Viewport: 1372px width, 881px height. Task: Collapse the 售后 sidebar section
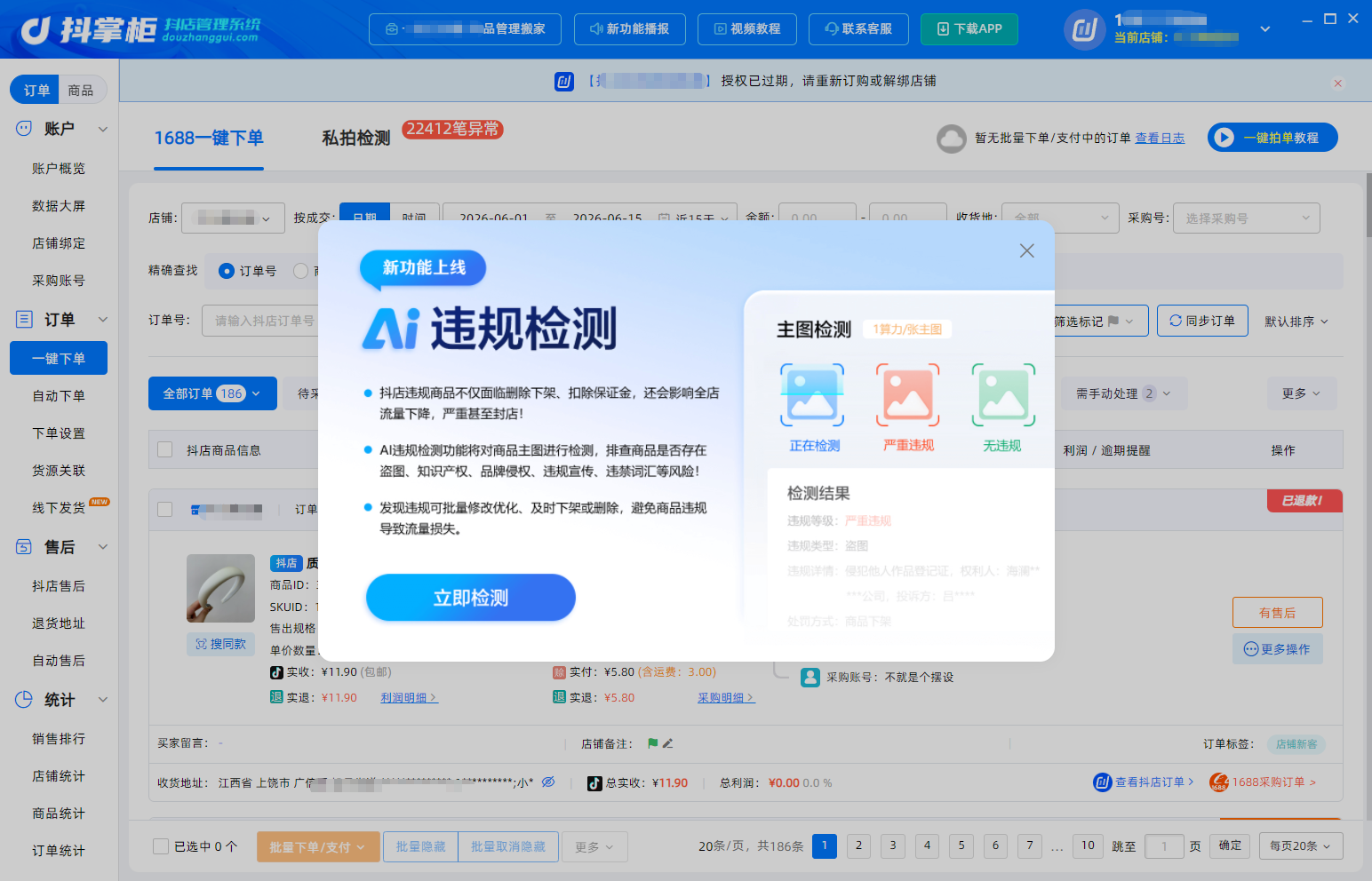pos(103,547)
